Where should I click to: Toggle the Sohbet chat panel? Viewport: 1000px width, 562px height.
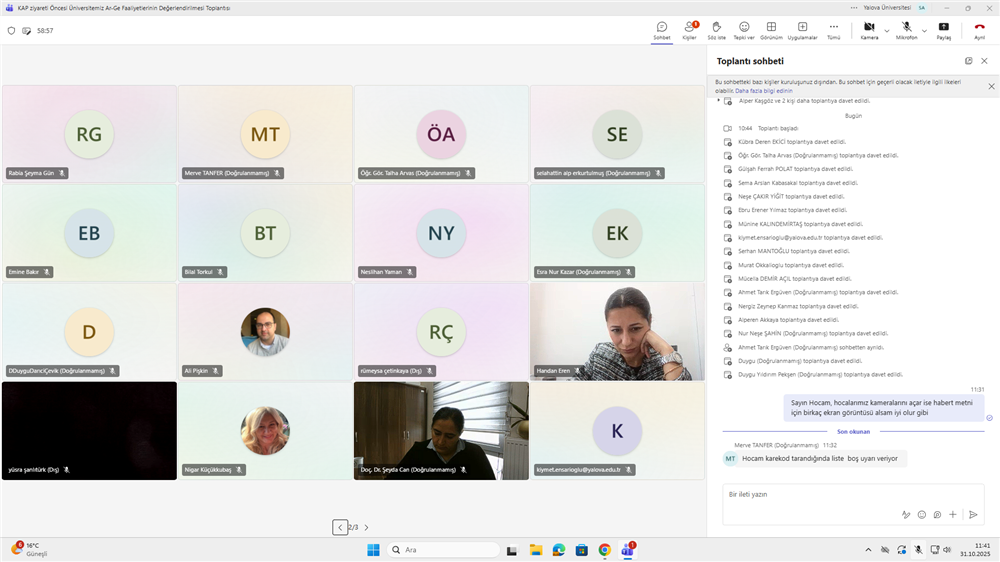pyautogui.click(x=661, y=28)
